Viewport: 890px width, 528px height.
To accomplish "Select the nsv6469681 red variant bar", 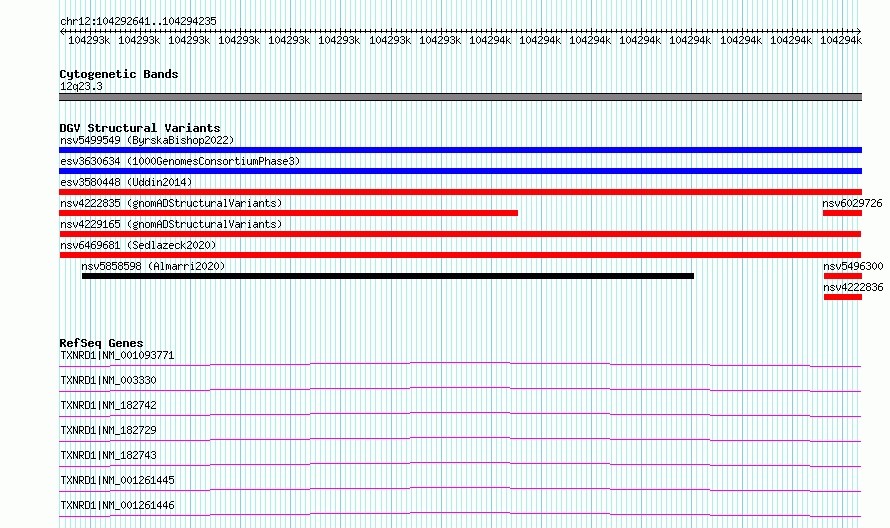I will coord(460,255).
